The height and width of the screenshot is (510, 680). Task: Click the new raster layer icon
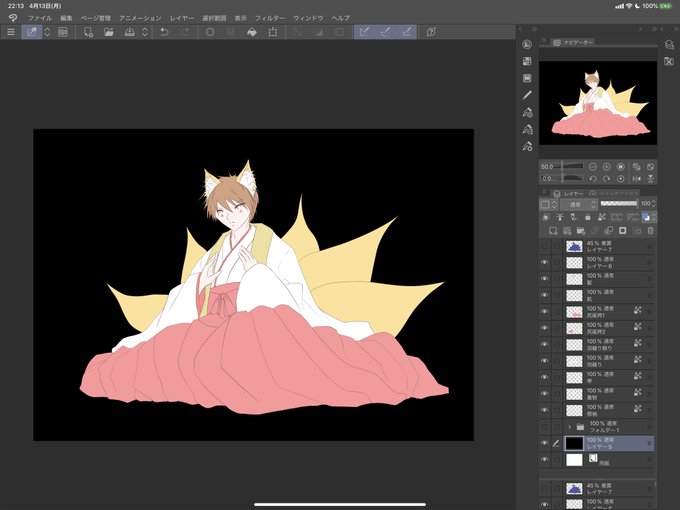553,231
